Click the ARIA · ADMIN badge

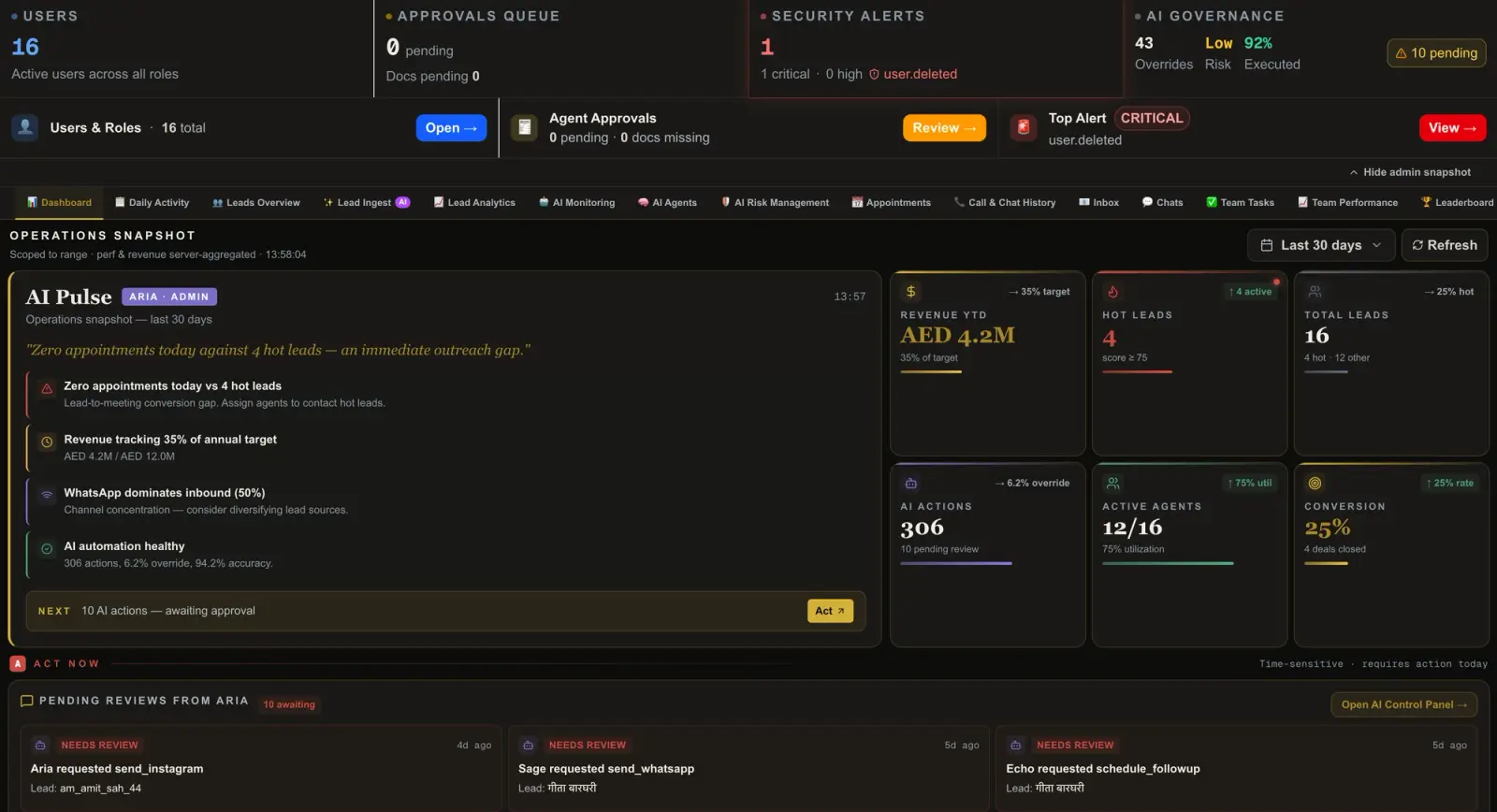coord(169,297)
